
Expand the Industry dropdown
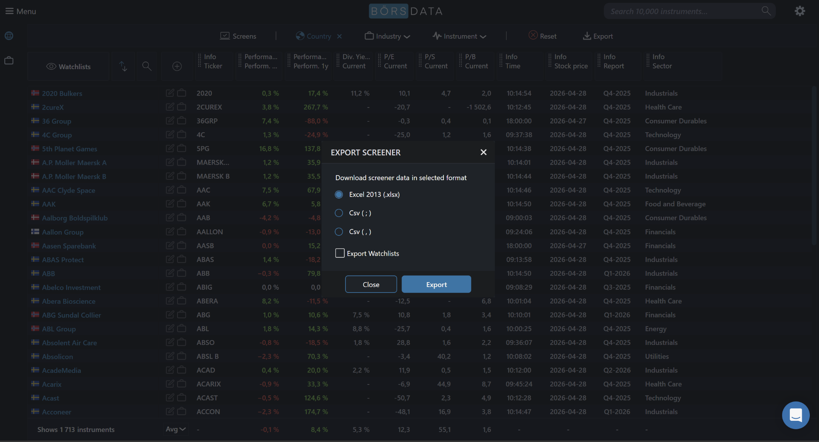coord(387,36)
